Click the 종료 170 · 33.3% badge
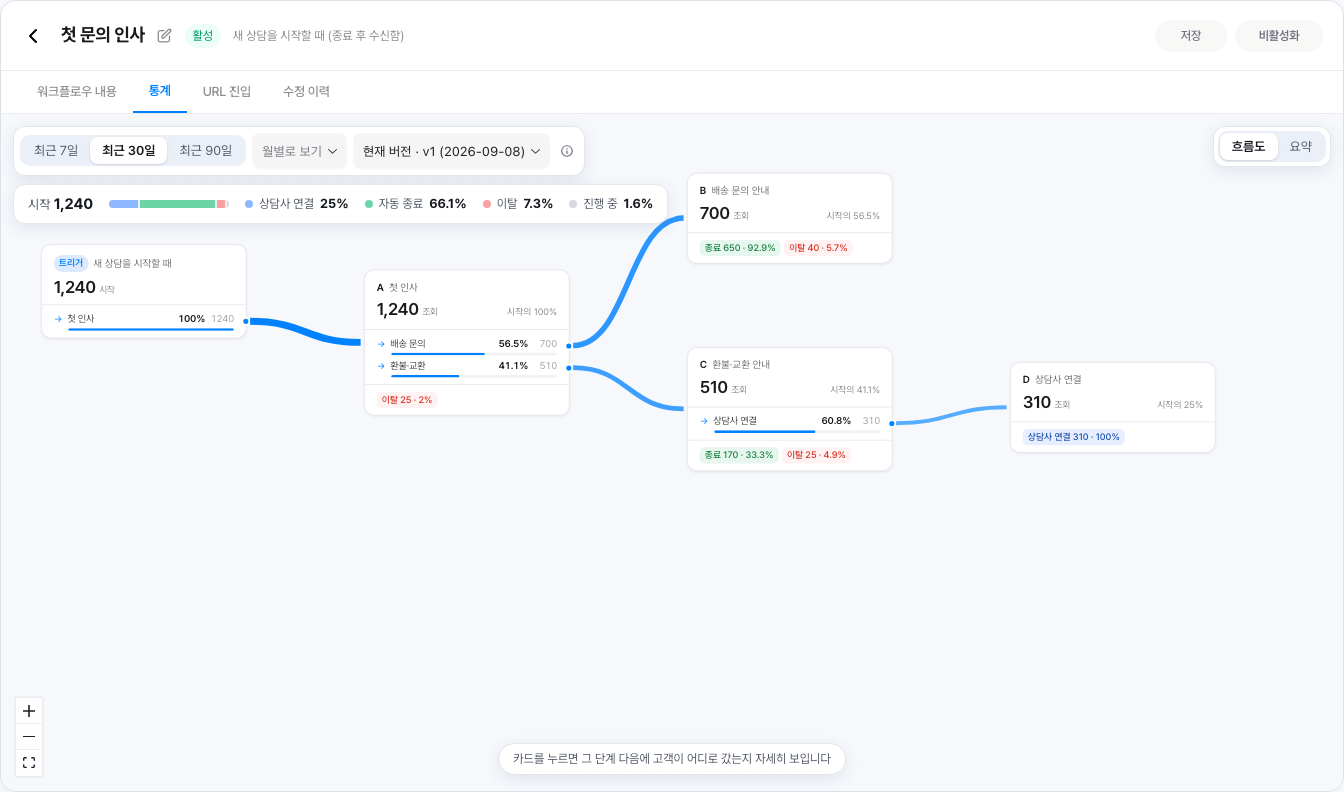 738,455
